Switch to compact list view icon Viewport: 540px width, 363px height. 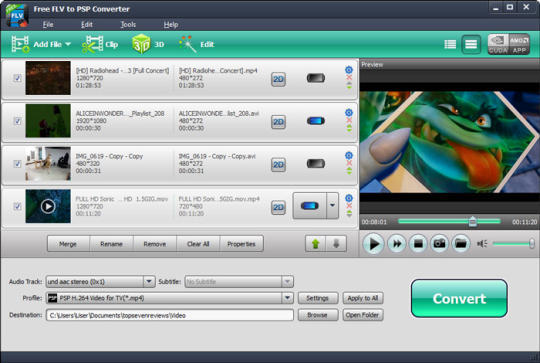(x=450, y=44)
